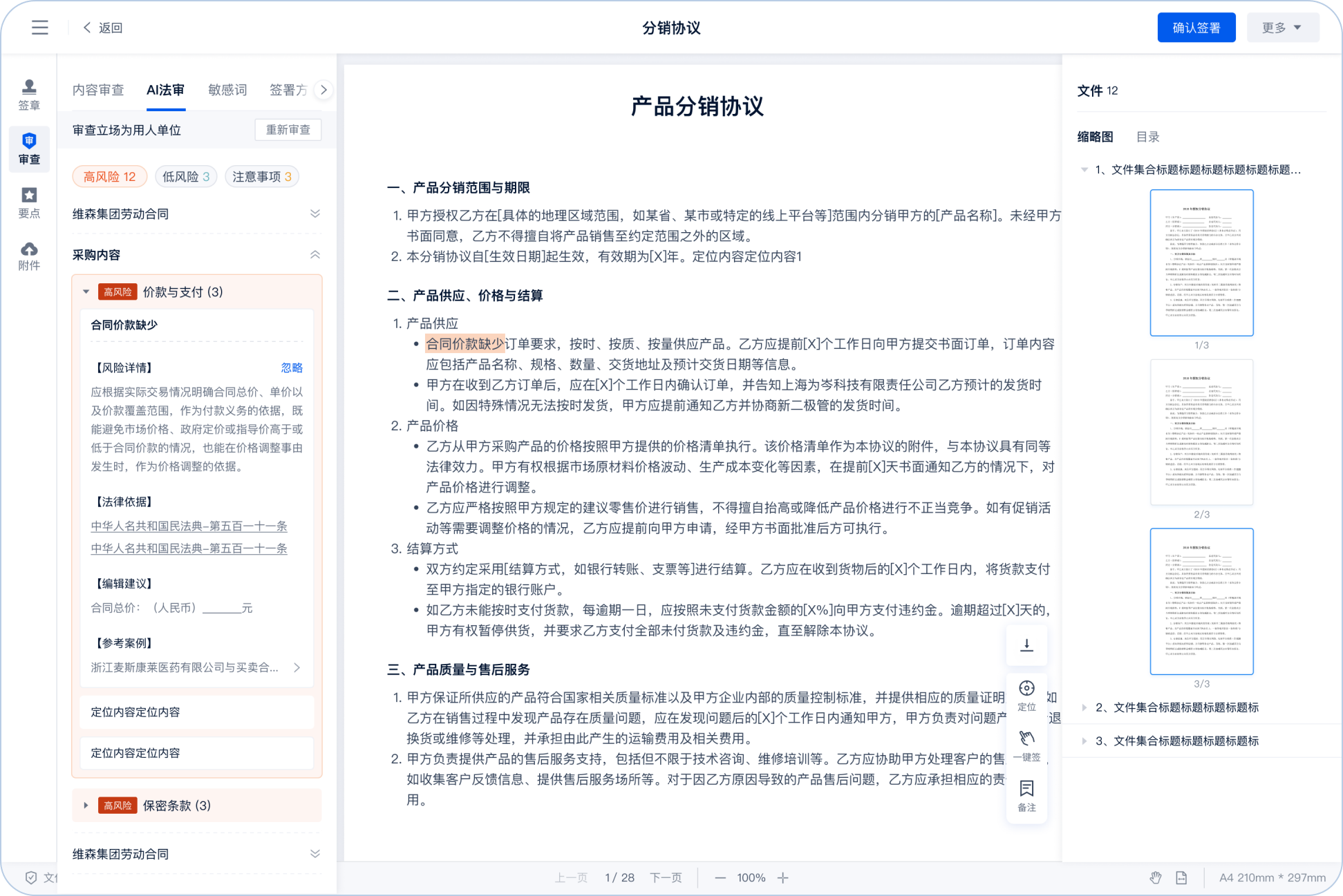Select the 2/3 page thumbnail
This screenshot has height=896, width=1343.
point(1201,432)
